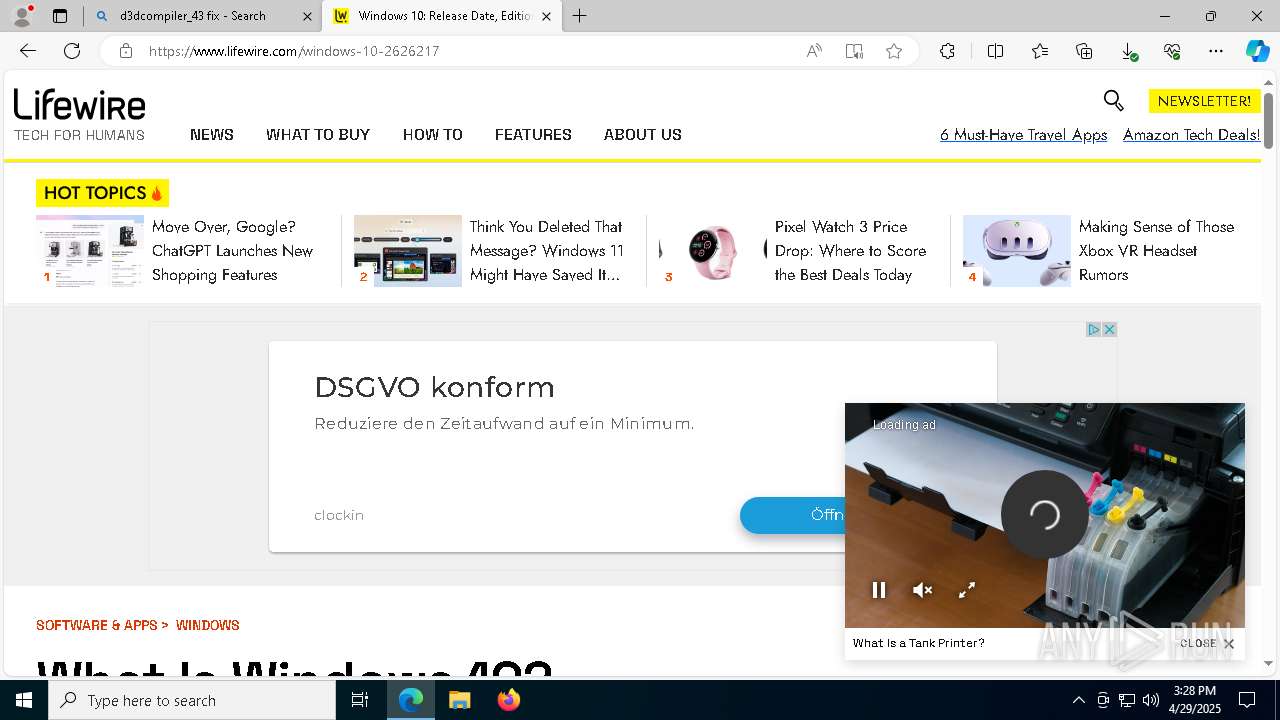Image resolution: width=1280 pixels, height=720 pixels.
Task: Click the taskbar search box
Action: point(192,700)
